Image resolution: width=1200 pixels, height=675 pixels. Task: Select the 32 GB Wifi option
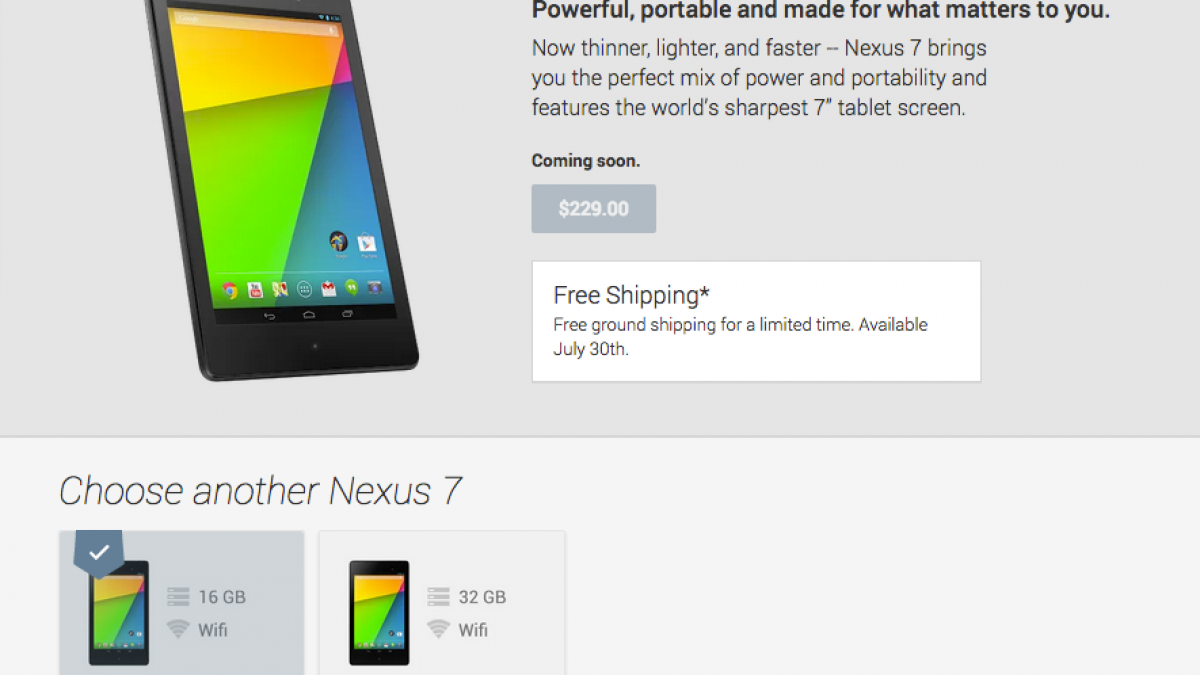pos(442,602)
